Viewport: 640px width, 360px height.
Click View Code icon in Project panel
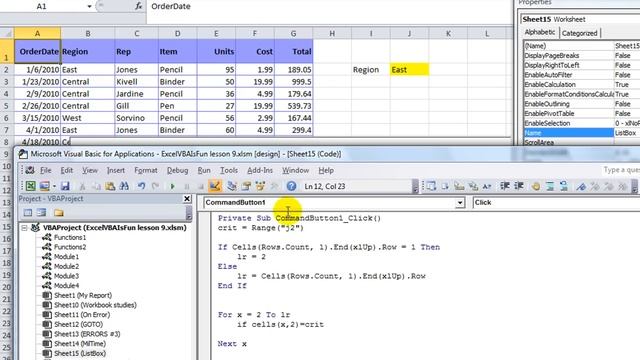point(28,213)
